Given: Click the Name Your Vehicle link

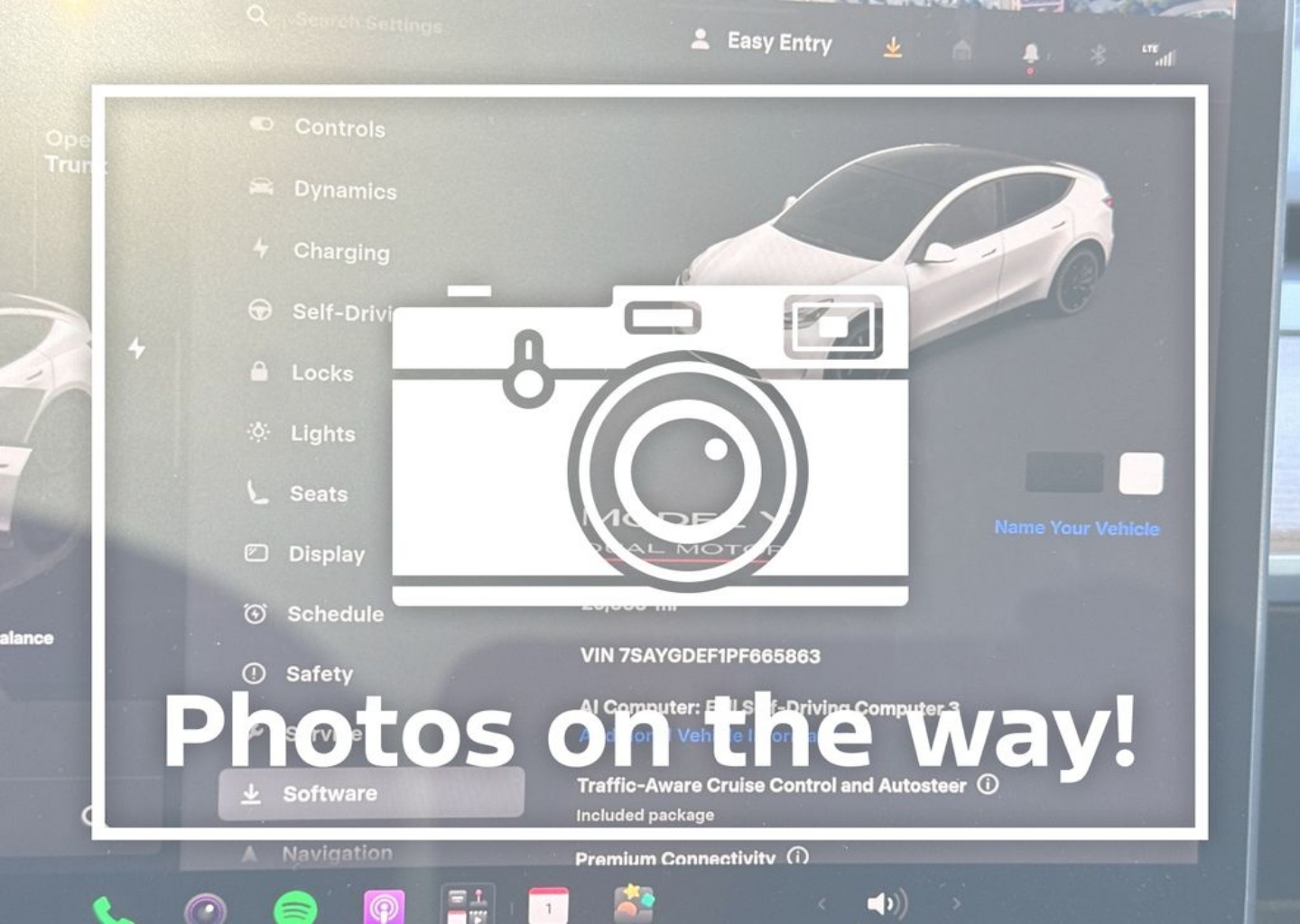Looking at the screenshot, I should 1077,528.
